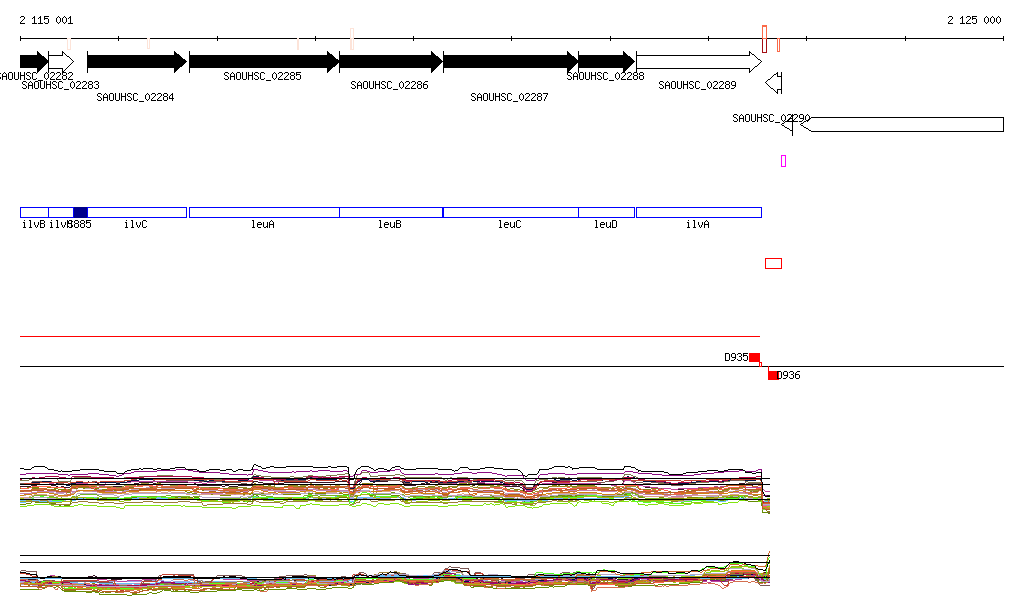
Task: Select the SAOUHSC_02285 black gene arrow
Action: (264, 62)
